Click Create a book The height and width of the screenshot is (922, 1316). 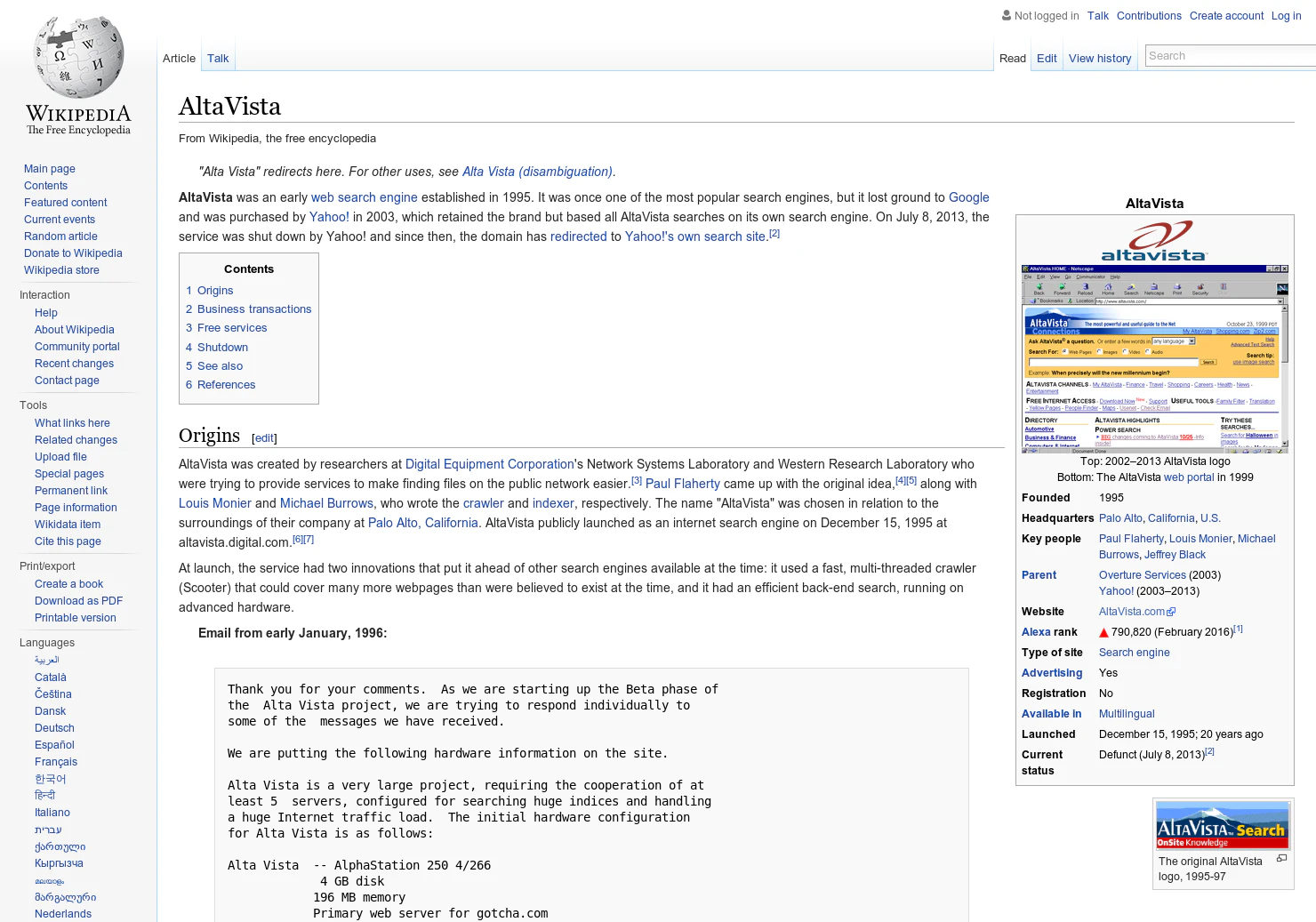pos(68,584)
